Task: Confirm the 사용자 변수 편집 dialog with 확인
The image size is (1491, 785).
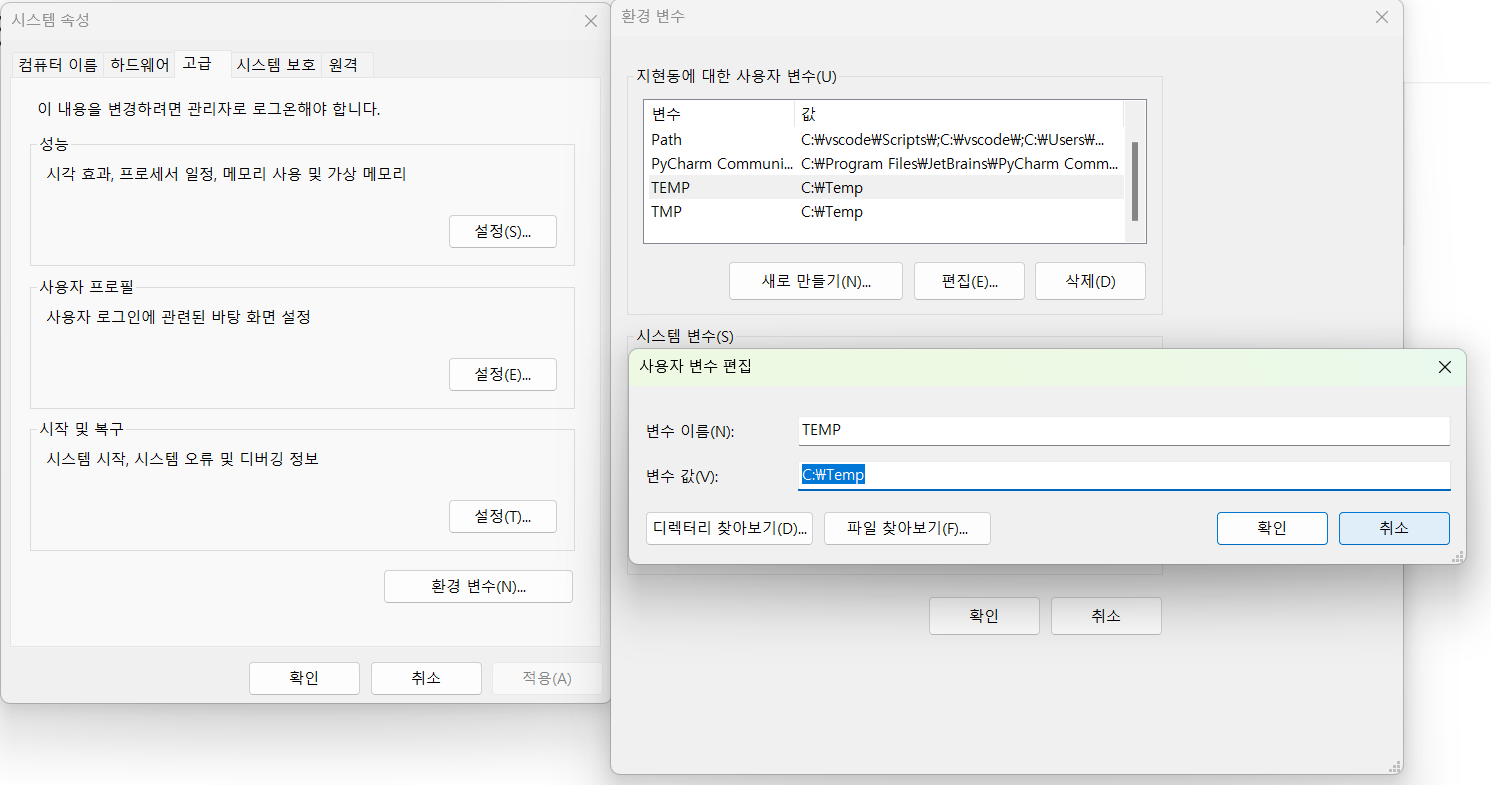Action: [x=1272, y=528]
